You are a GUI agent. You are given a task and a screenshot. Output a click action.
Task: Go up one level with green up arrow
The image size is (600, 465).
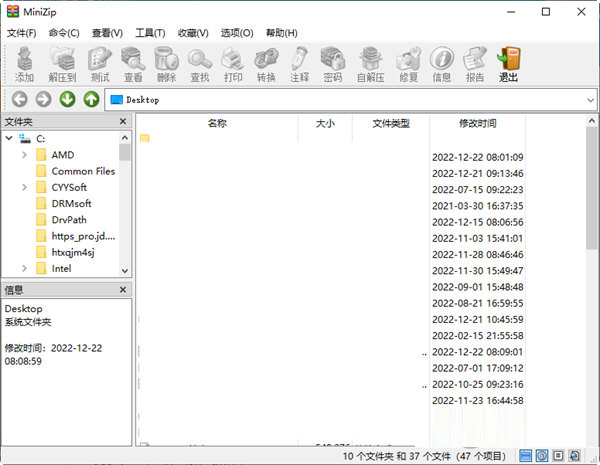coord(91,100)
